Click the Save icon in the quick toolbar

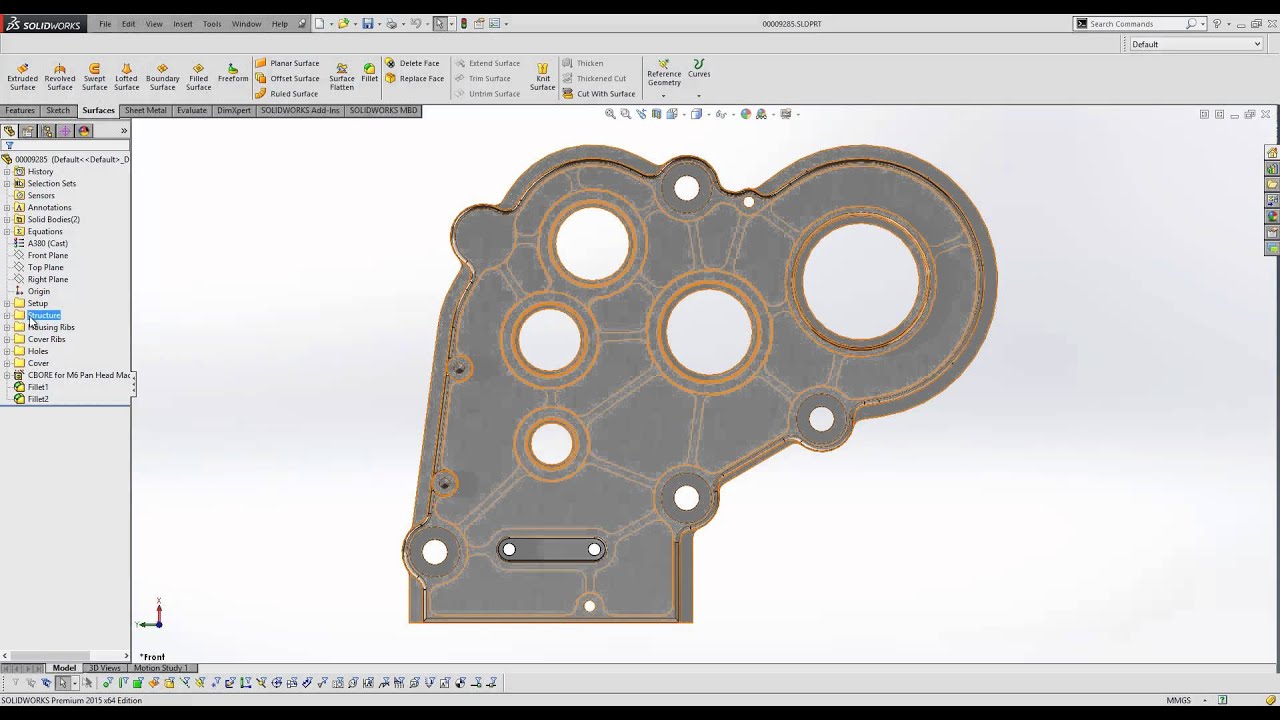coord(368,24)
